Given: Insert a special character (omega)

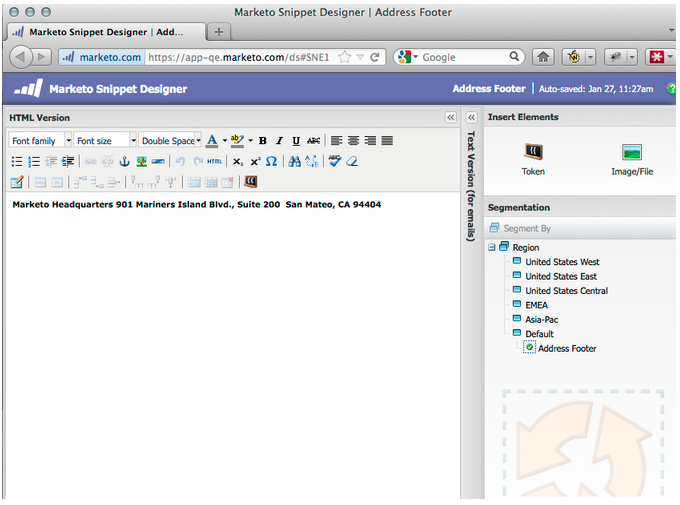Looking at the screenshot, I should [x=271, y=161].
